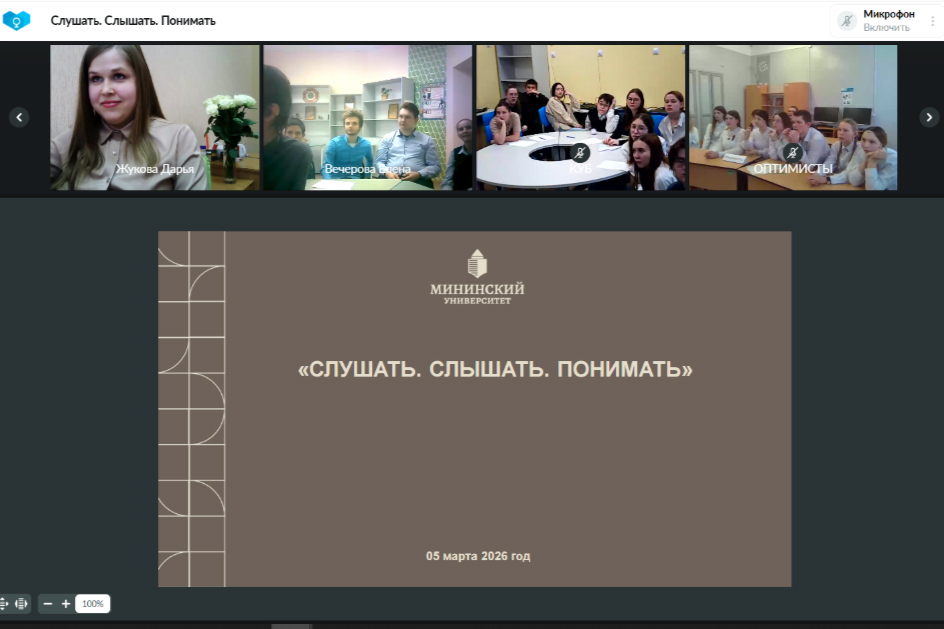Click the slide title «СЛУШАТЬ. СЛЫШАТЬ. ПОНИМАТЬ»
The height and width of the screenshot is (629, 944).
point(495,370)
